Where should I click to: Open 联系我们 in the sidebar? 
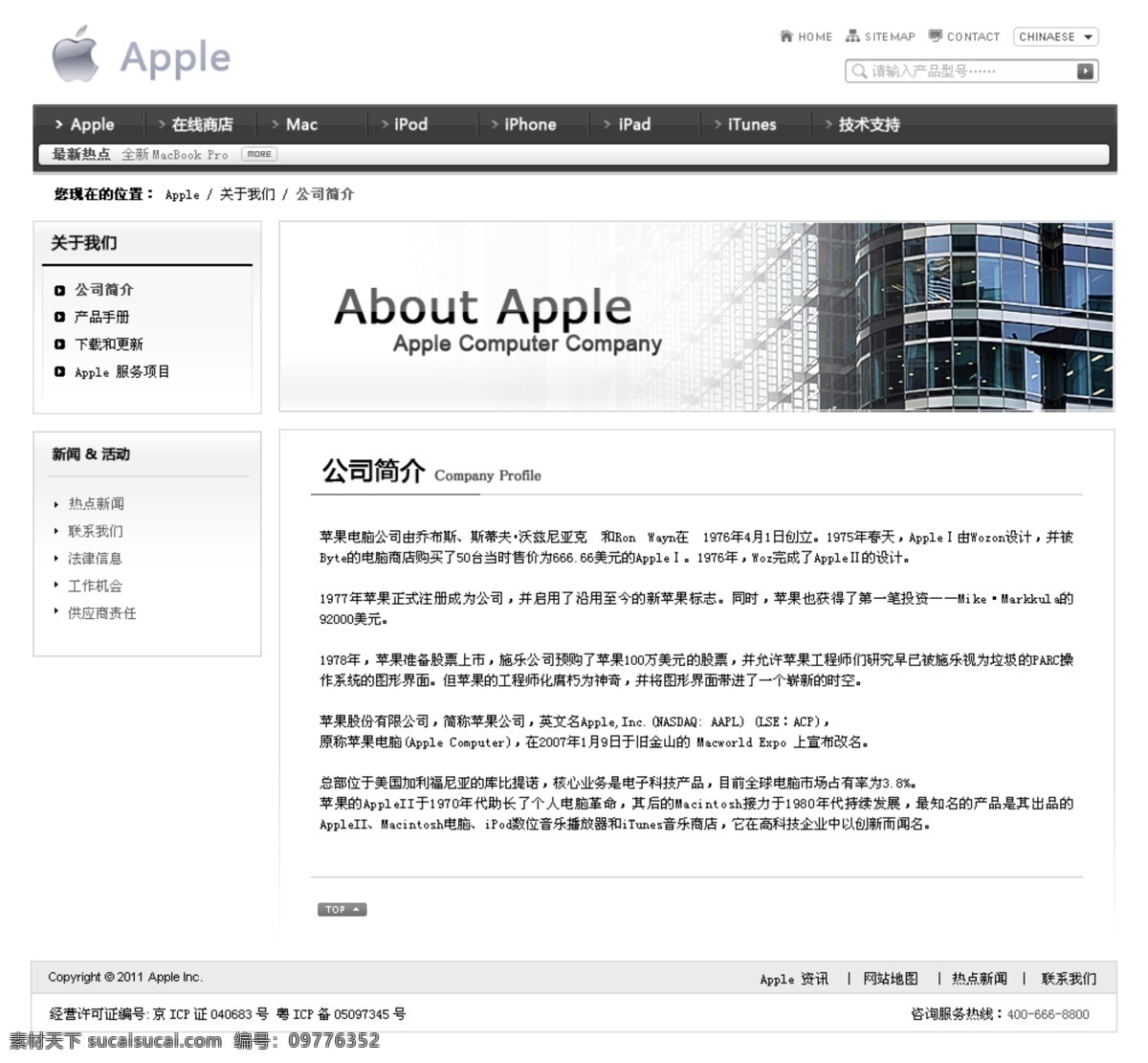(96, 531)
